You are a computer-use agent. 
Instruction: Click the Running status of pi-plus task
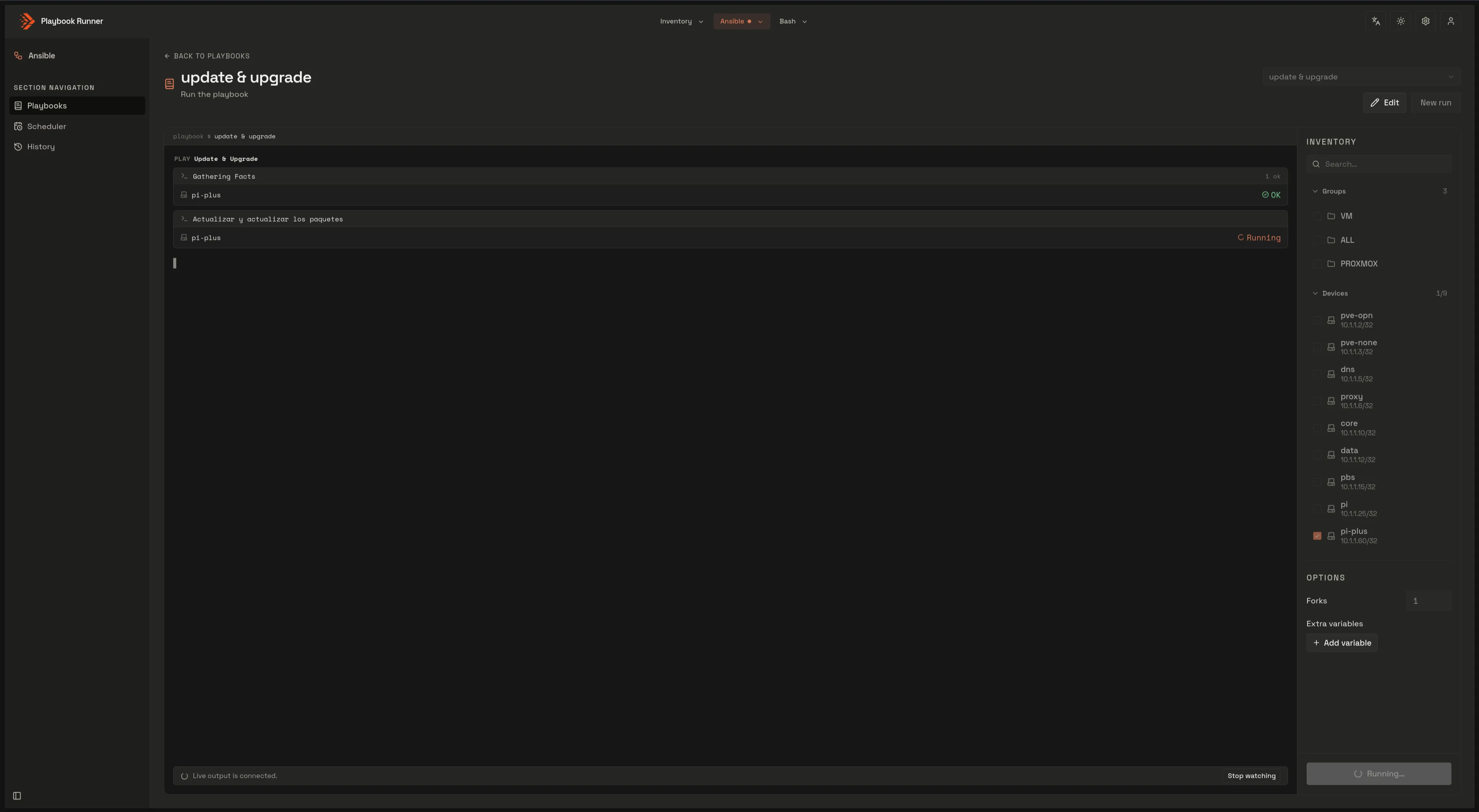1259,238
